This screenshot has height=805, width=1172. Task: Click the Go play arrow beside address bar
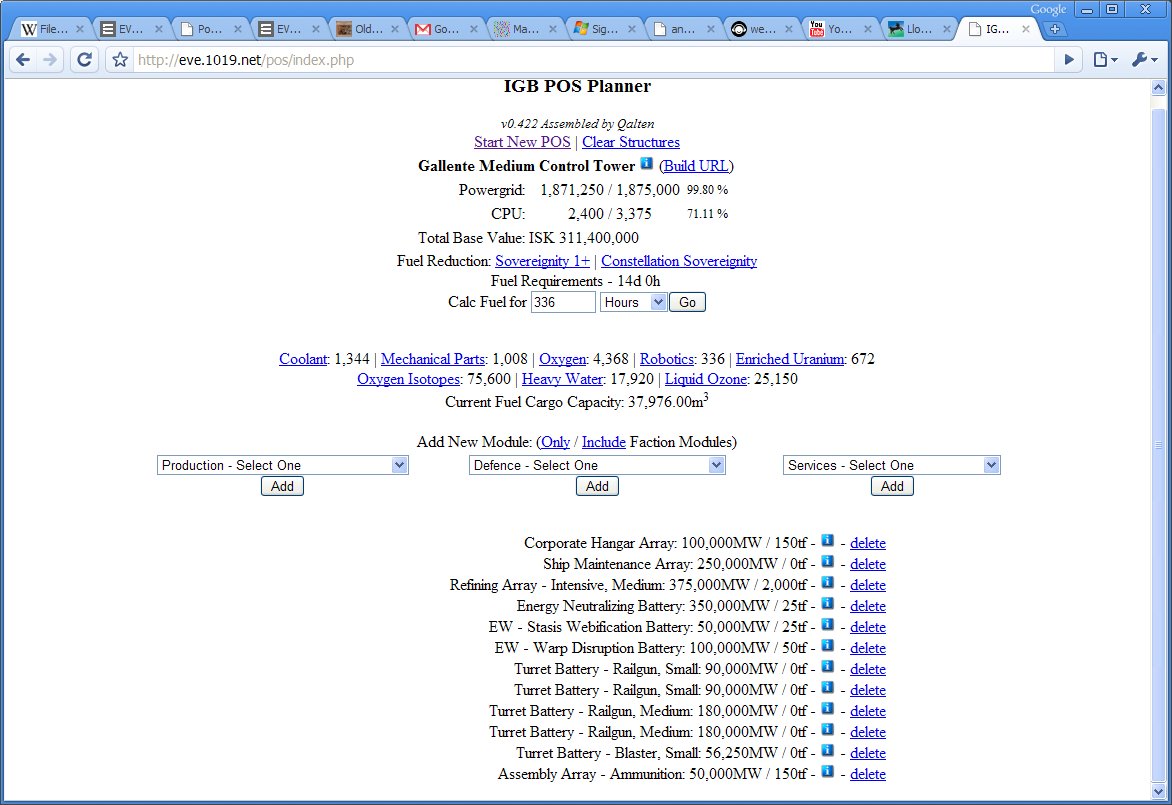pos(1069,60)
